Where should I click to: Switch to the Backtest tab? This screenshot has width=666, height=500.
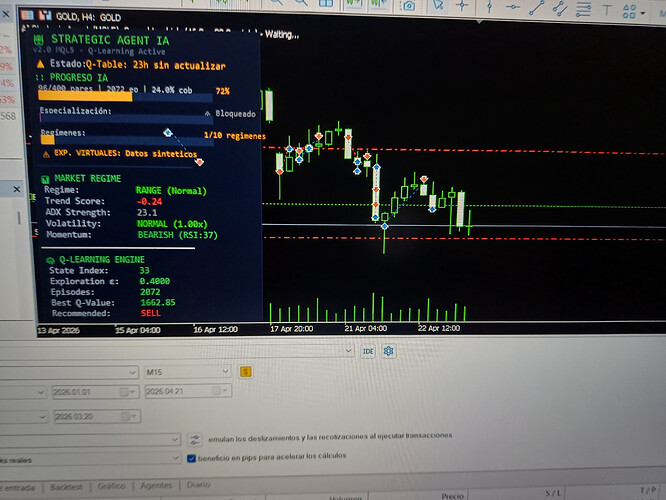pyautogui.click(x=66, y=487)
